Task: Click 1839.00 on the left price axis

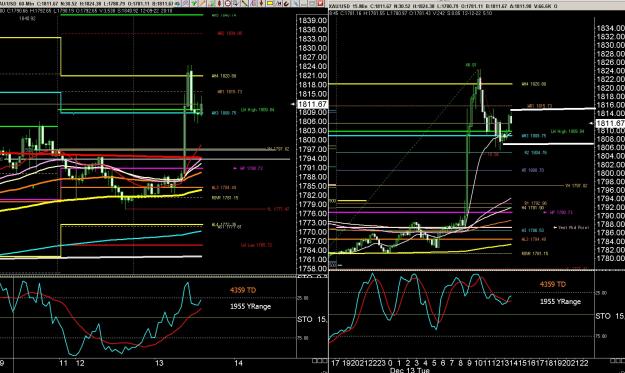Action: coord(312,20)
